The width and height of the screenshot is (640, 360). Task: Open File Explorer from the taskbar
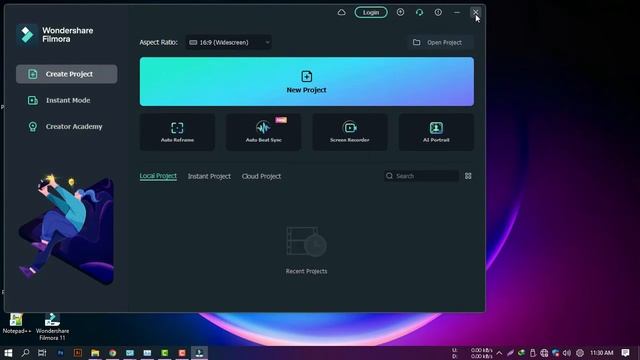[x=95, y=353]
